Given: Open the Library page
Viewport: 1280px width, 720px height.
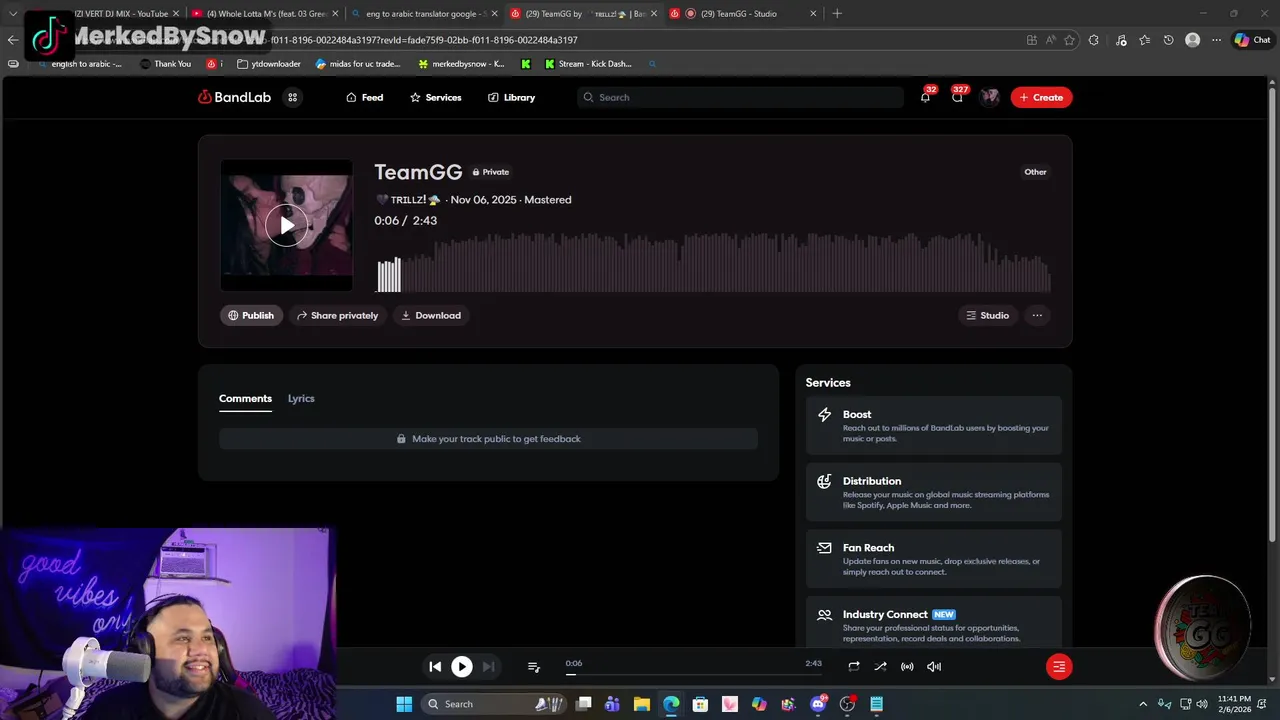Looking at the screenshot, I should point(511,97).
